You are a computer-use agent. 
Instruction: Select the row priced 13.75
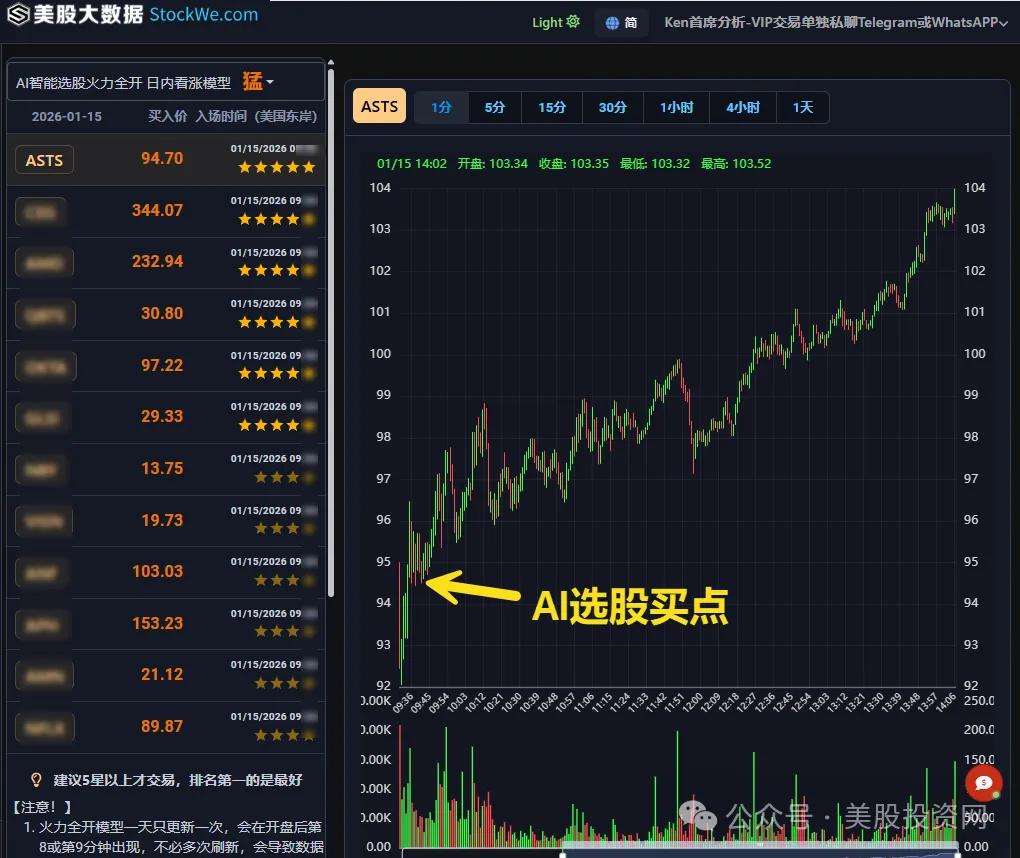pyautogui.click(x=165, y=469)
